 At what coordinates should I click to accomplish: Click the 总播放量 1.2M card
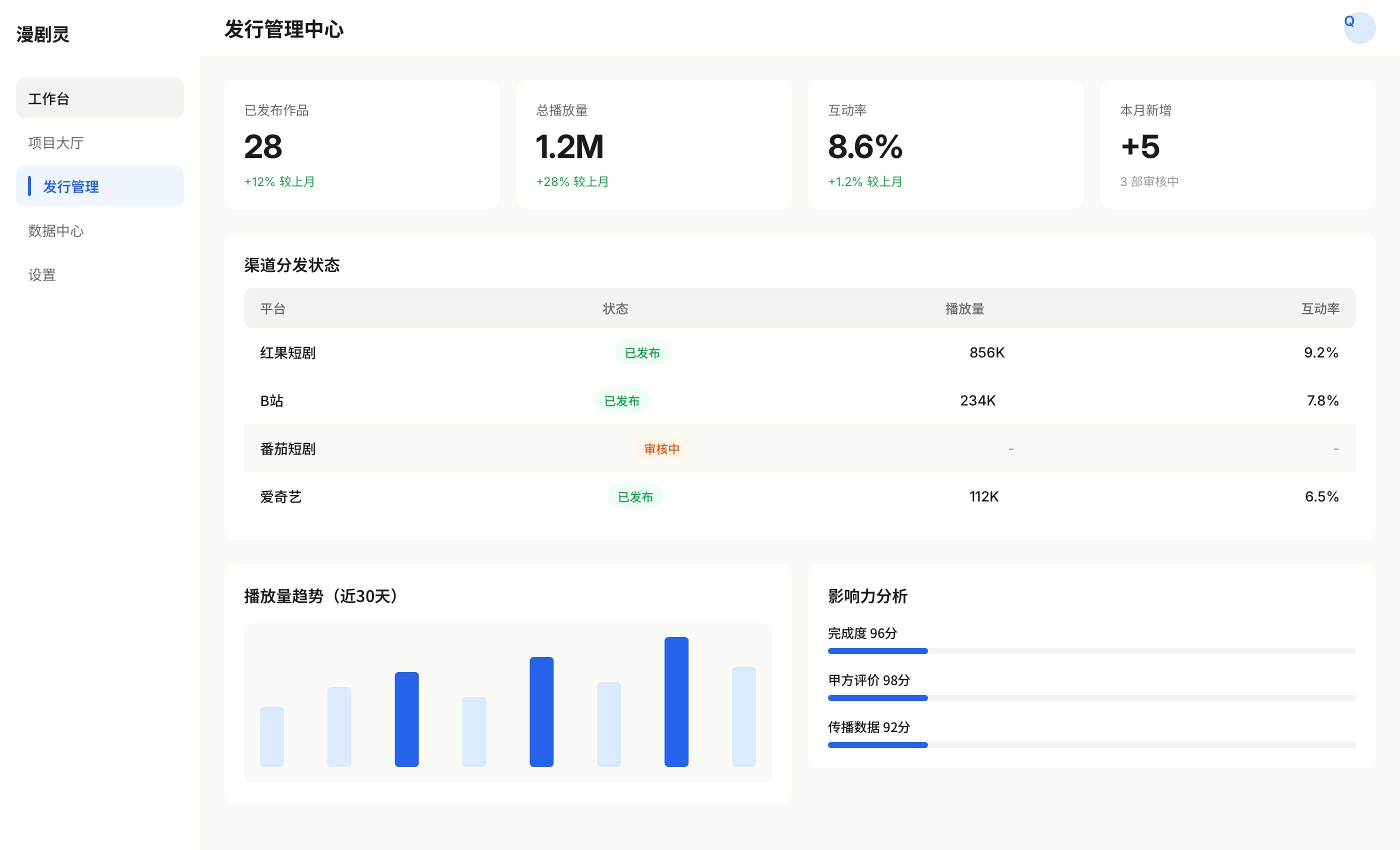[653, 144]
